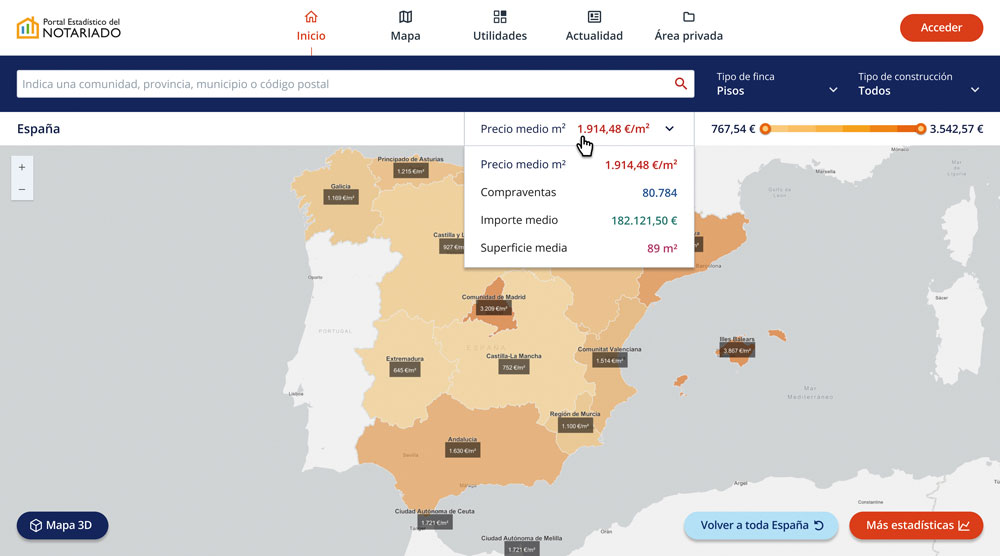Image resolution: width=1000 pixels, height=556 pixels.
Task: Open the Área privada folder
Action: pyautogui.click(x=688, y=26)
